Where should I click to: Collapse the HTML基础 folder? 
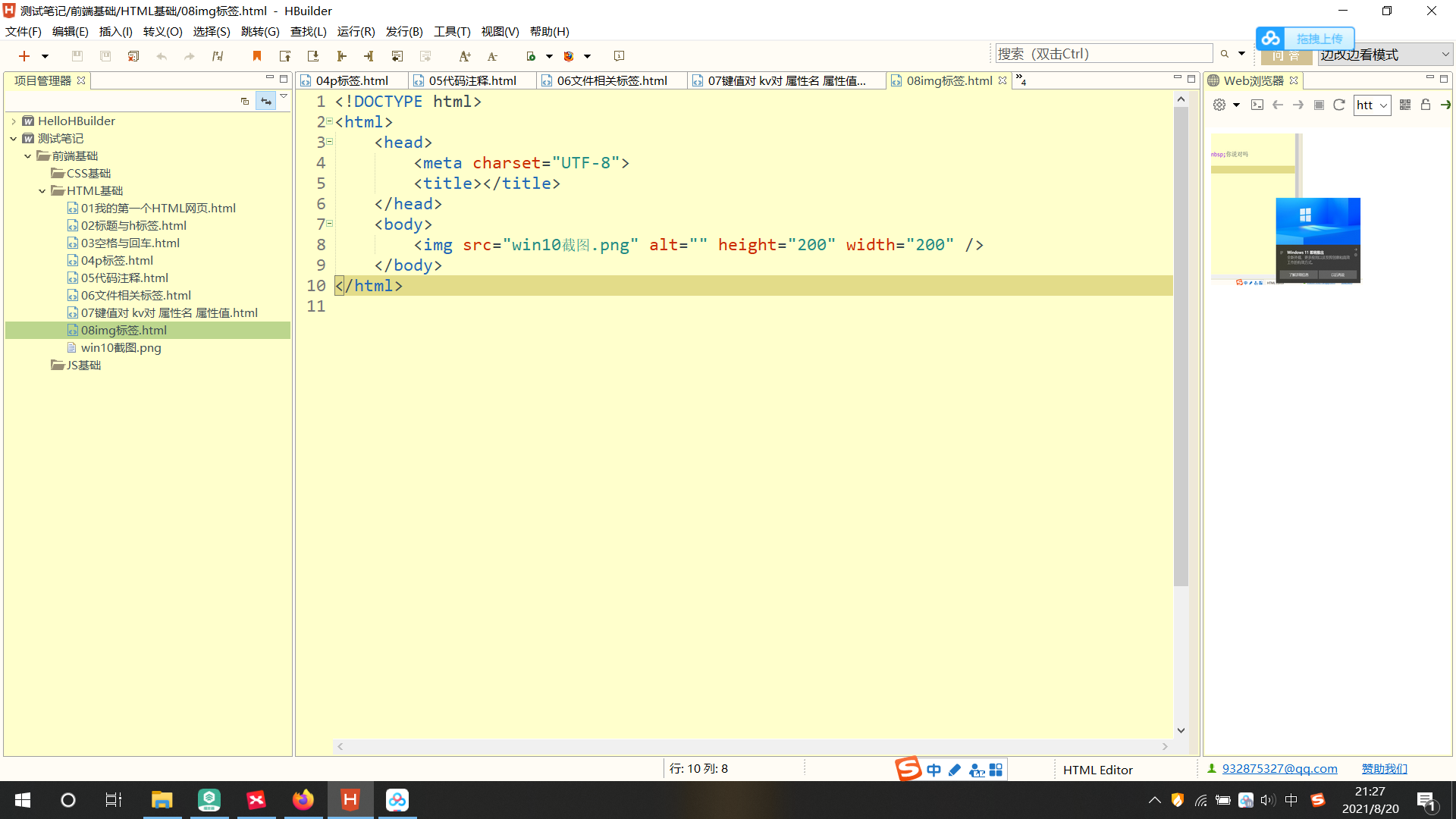(42, 190)
